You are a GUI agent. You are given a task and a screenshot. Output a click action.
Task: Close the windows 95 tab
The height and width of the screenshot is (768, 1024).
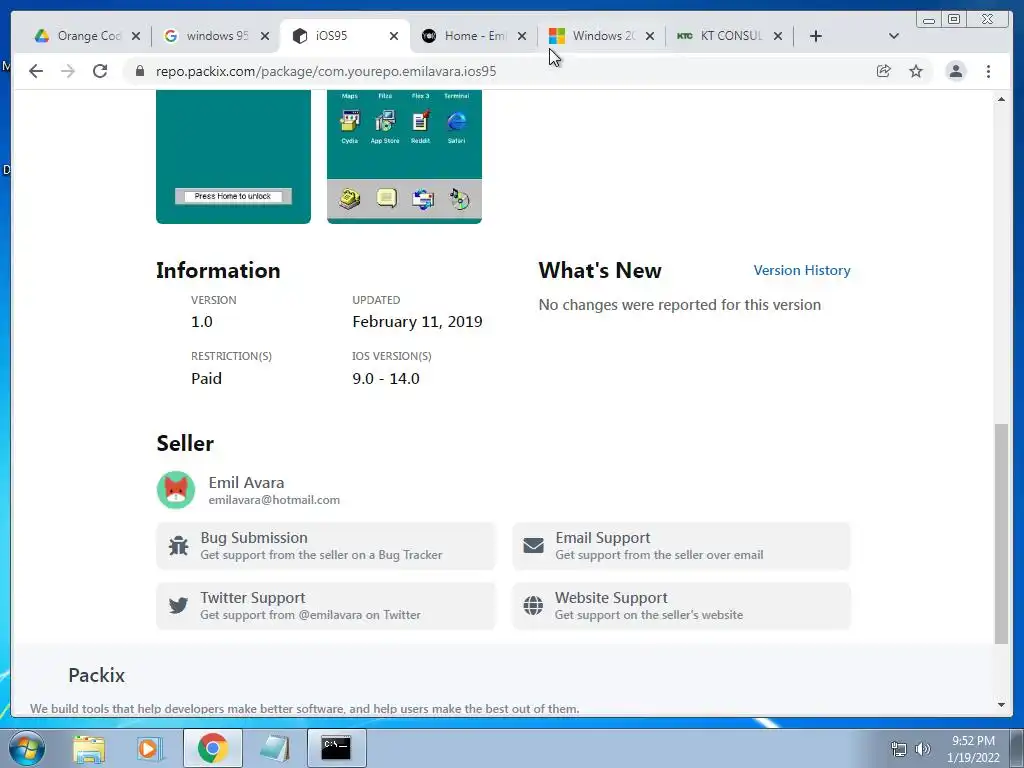[x=264, y=36]
